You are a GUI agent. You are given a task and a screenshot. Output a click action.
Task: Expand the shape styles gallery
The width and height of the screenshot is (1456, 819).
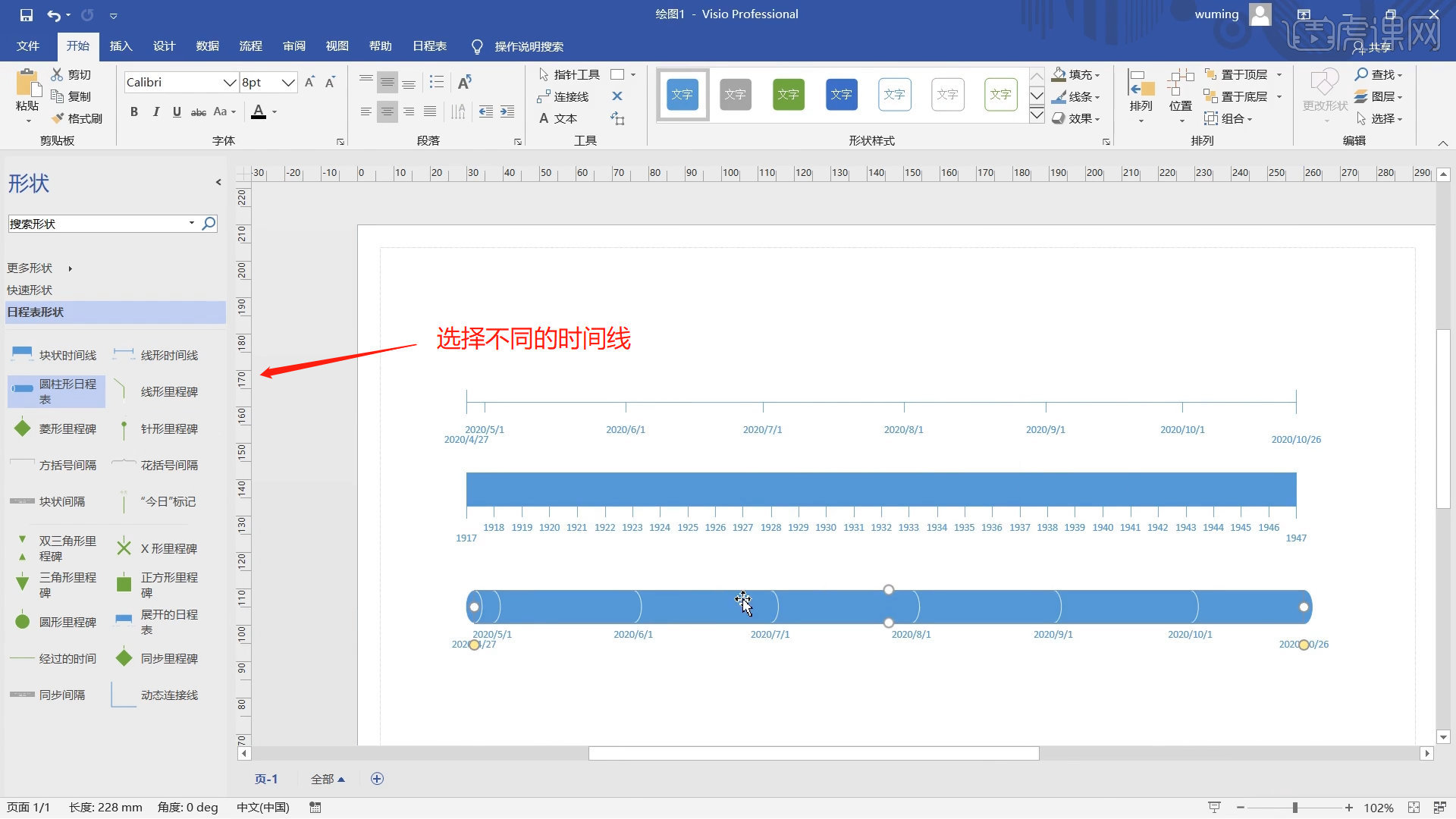click(x=1037, y=115)
